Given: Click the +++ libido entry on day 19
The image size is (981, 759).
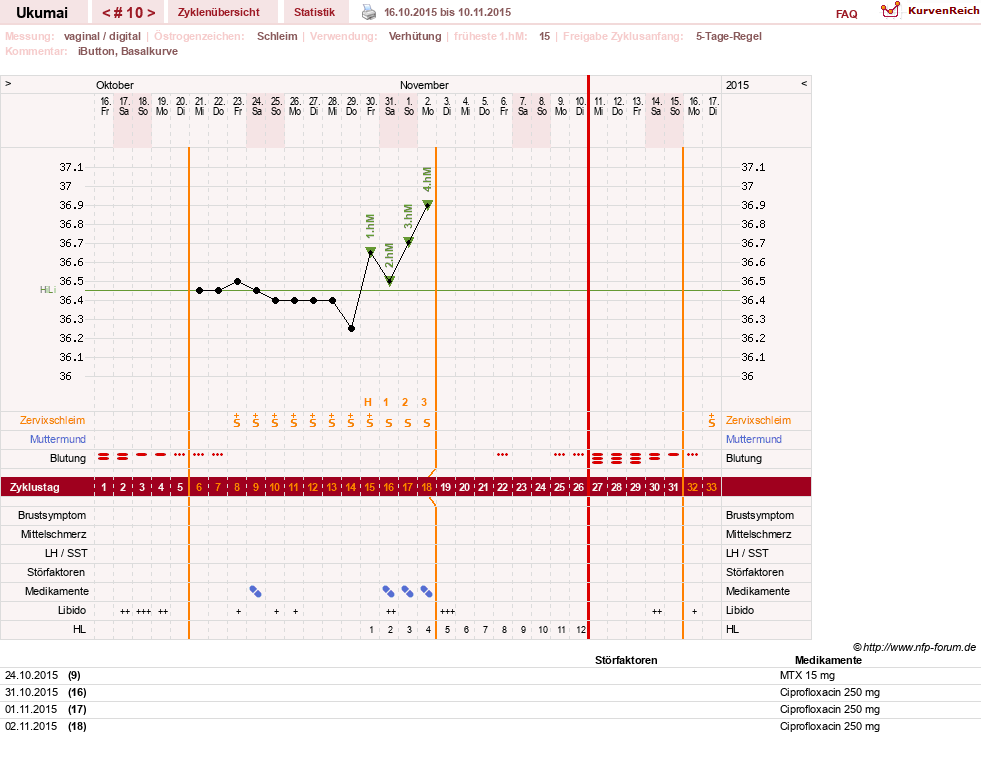Looking at the screenshot, I should [447, 611].
